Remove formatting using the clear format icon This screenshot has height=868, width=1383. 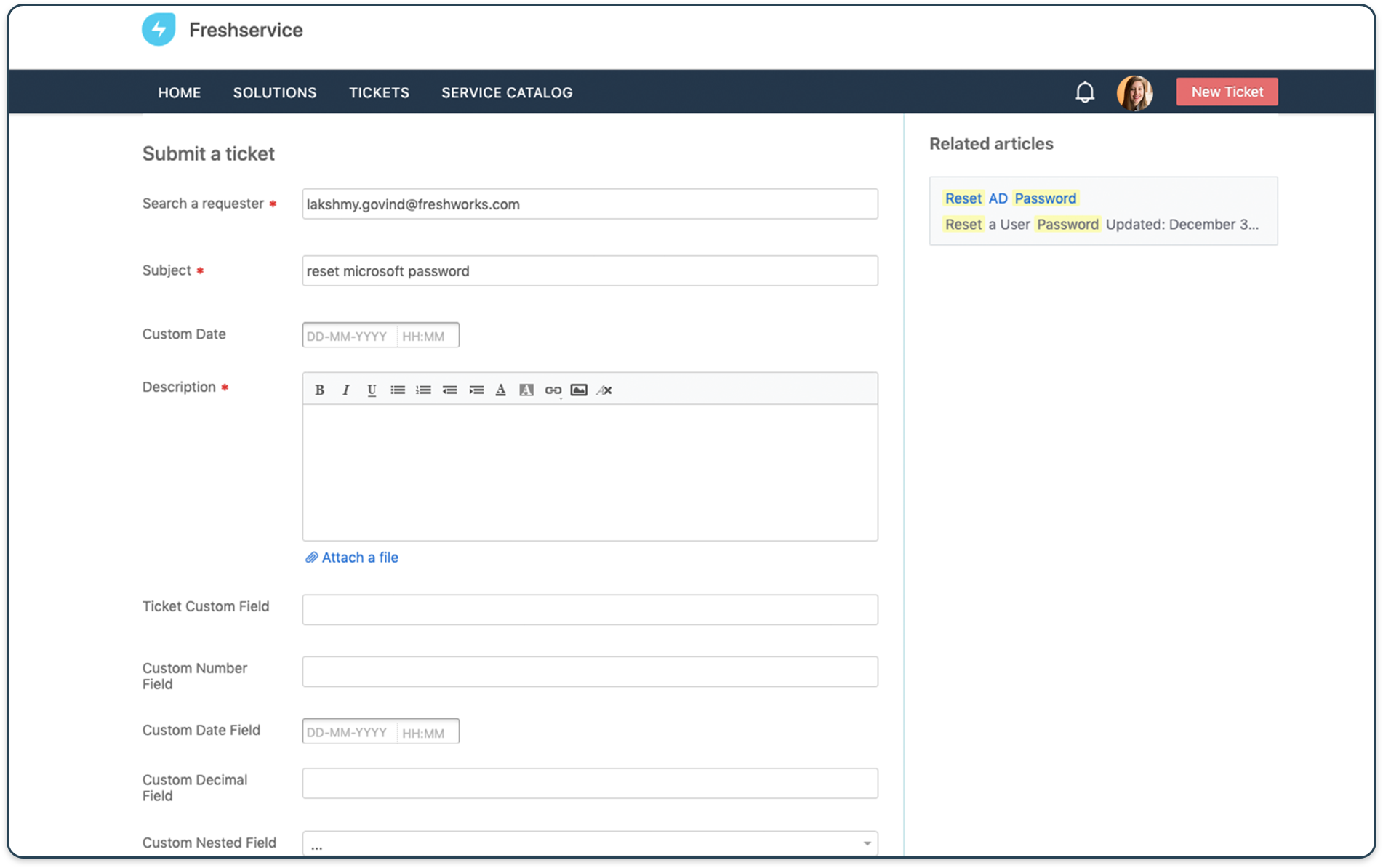tap(604, 390)
